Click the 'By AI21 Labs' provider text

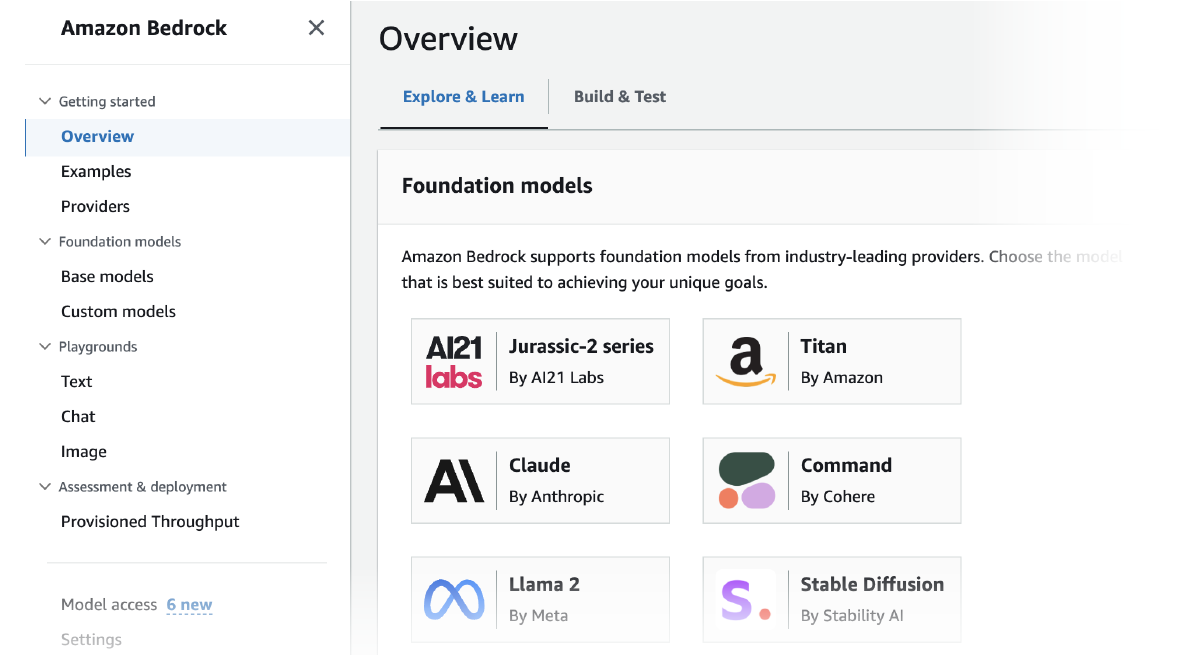point(557,378)
